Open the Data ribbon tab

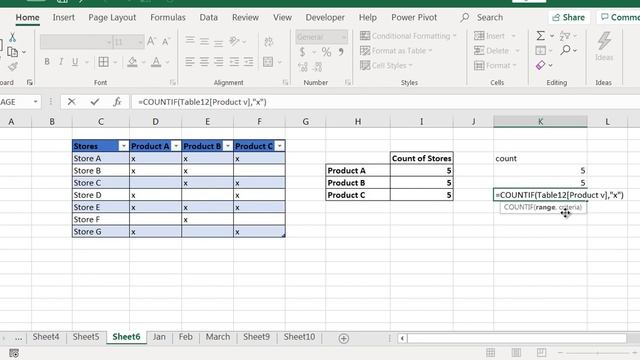209,18
